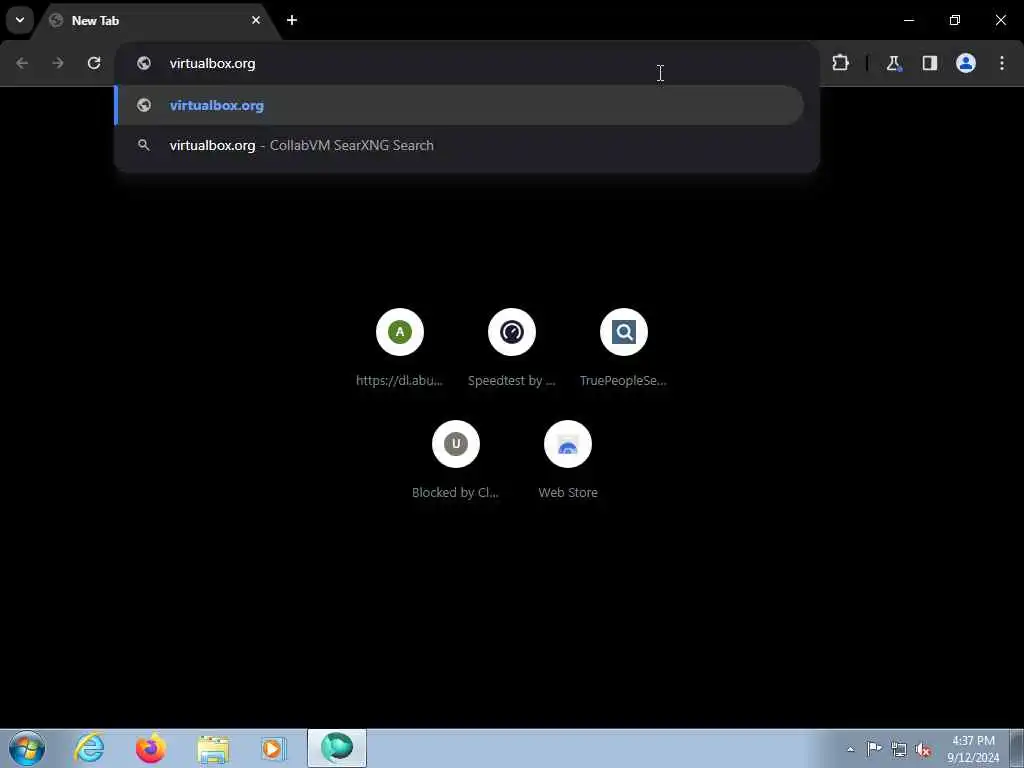Open the Speedtest shortcut
This screenshot has width=1024, height=768.
click(512, 348)
